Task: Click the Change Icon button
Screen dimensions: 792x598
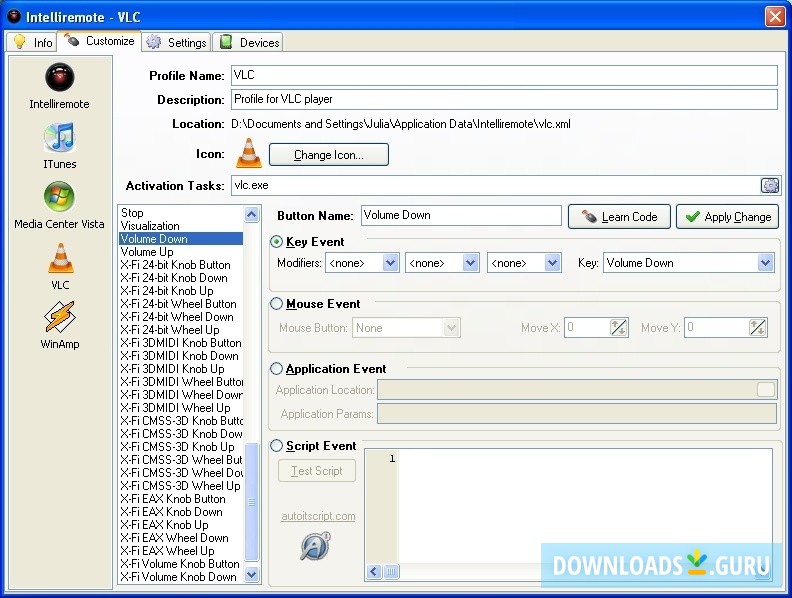Action: tap(329, 155)
